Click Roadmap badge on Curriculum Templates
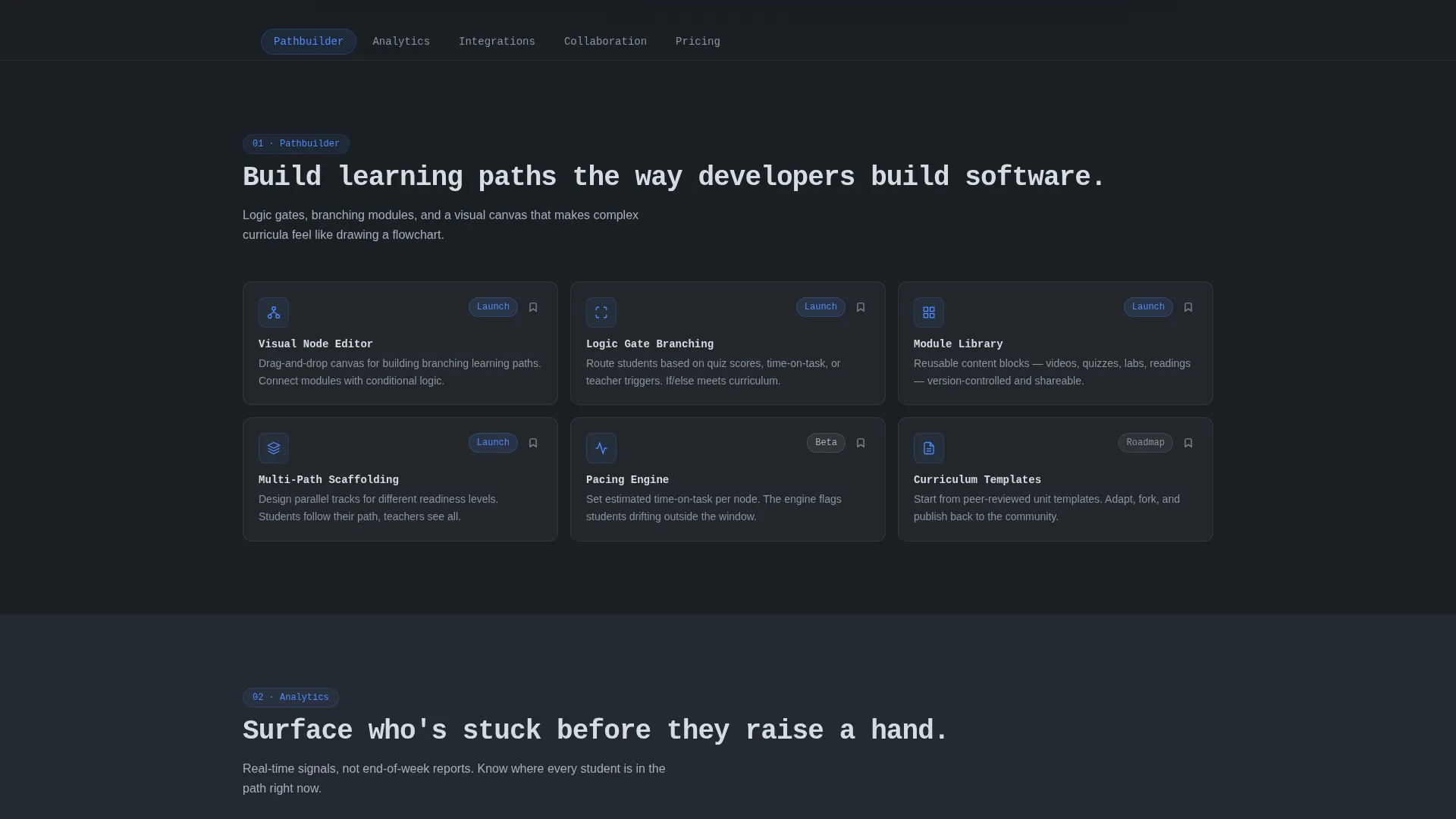The width and height of the screenshot is (1456, 819). coord(1145,443)
